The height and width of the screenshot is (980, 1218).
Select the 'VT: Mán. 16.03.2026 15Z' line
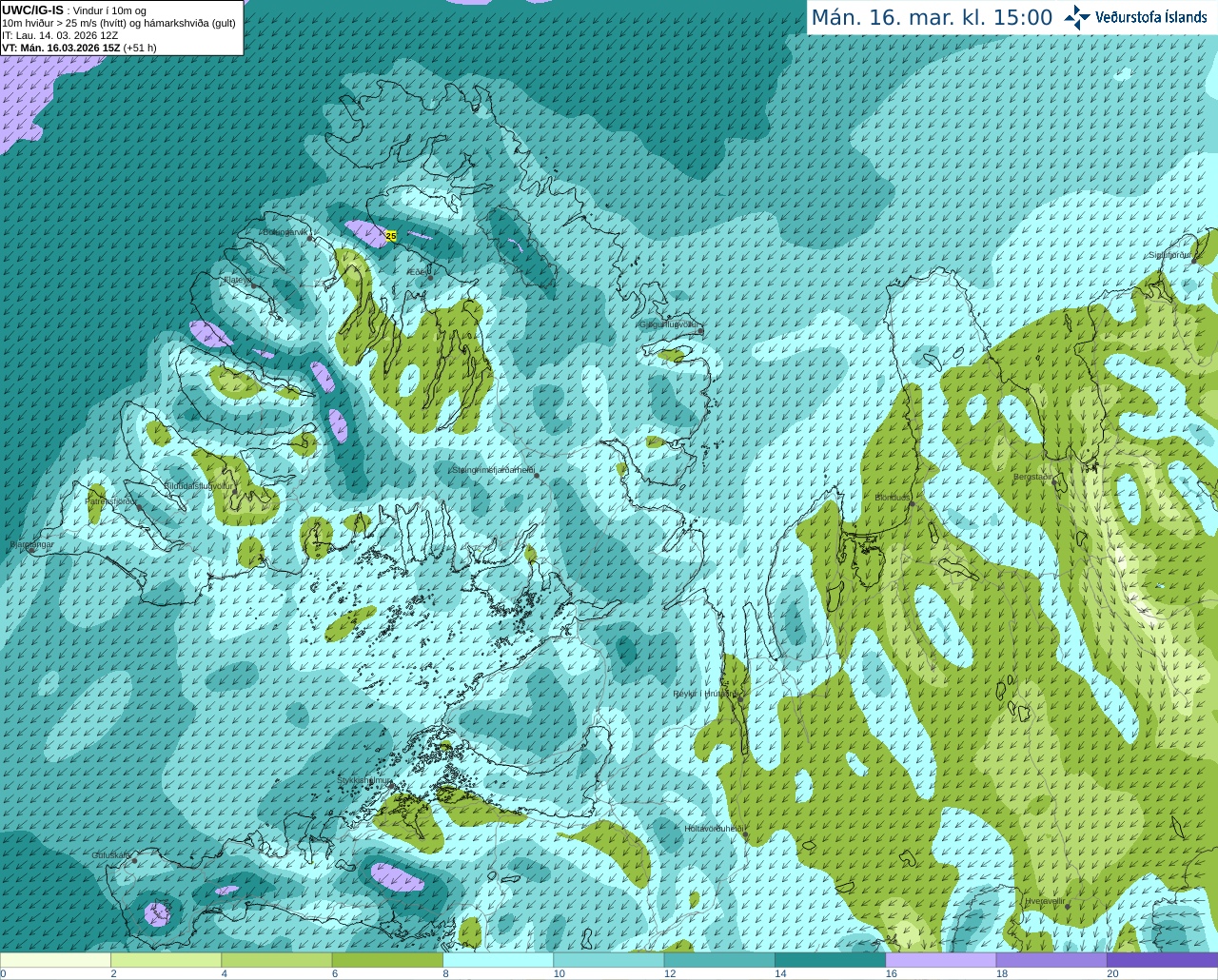(x=61, y=48)
